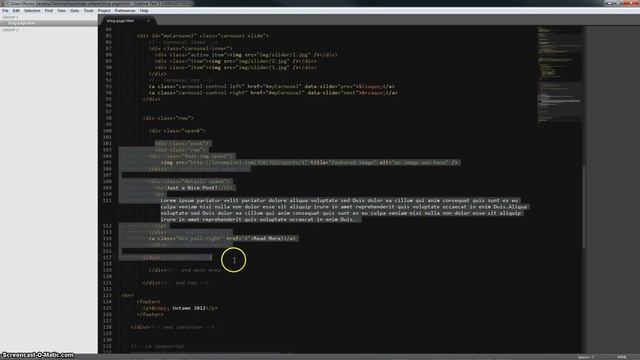640x360 pixels.
Task: Open the Goto menu
Action: coord(75,11)
